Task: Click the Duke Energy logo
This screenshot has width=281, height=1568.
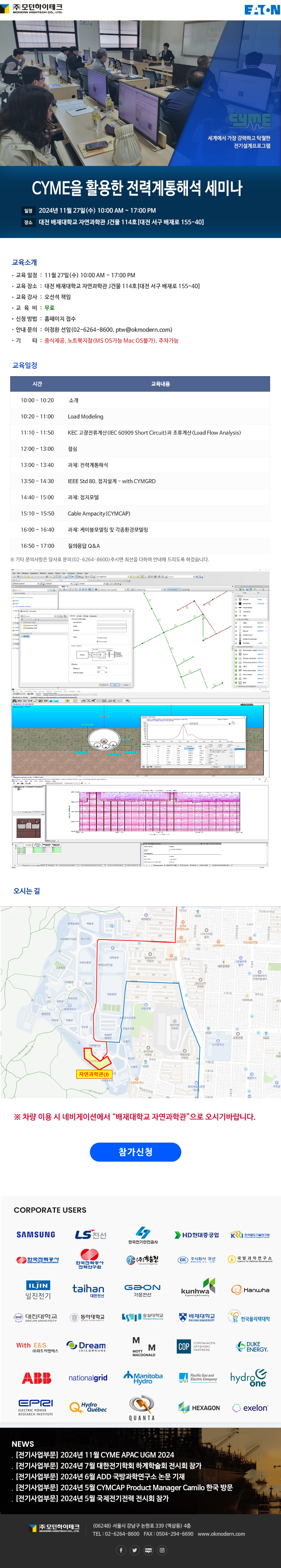Action: [x=252, y=1347]
